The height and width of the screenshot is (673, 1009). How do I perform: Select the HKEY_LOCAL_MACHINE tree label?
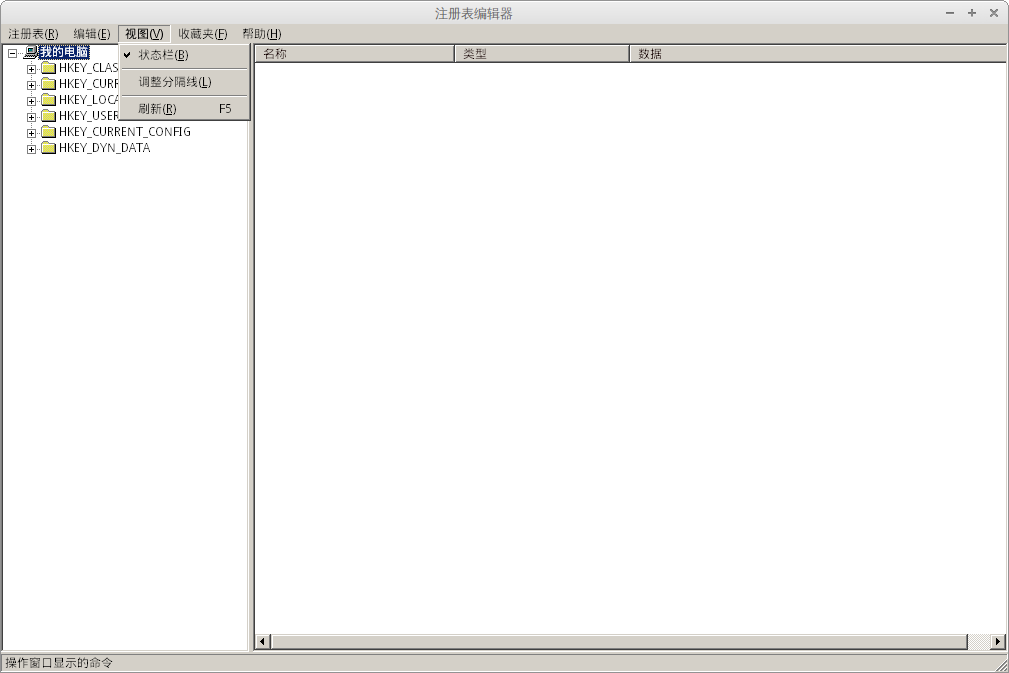tap(88, 100)
